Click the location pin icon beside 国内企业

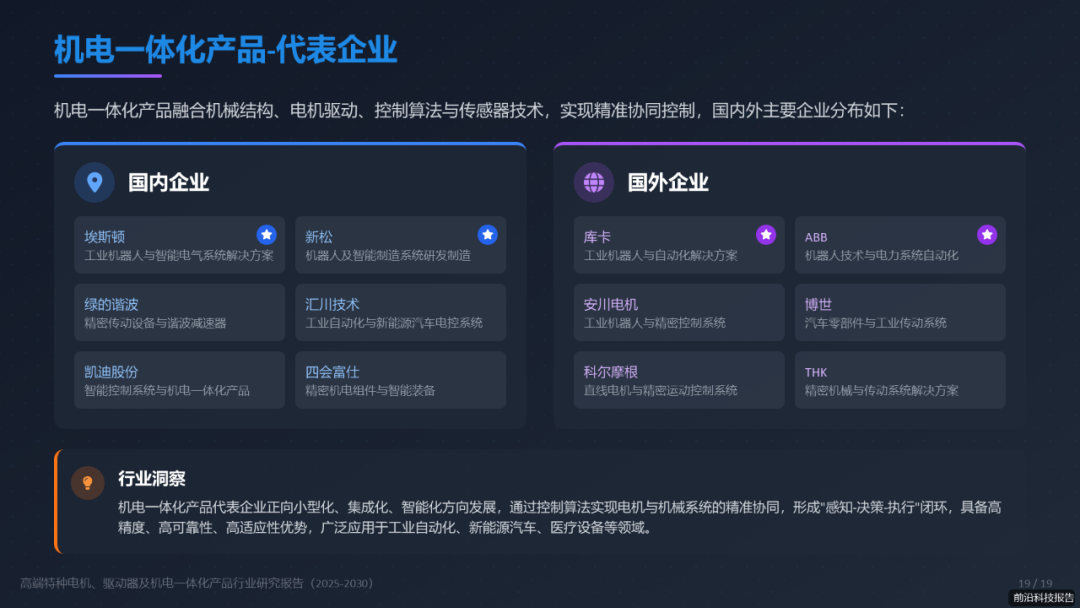click(95, 183)
